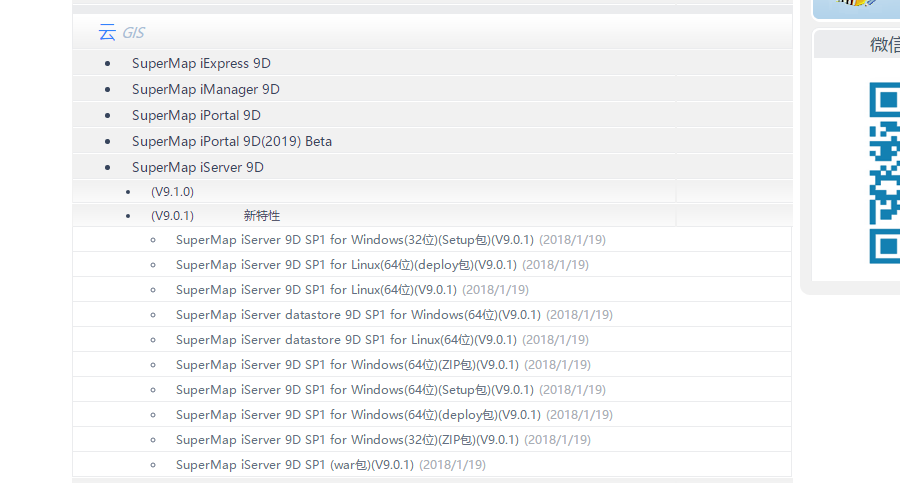Click the WeChat QR code image
Viewport: 900px width, 483px height.
tap(885, 173)
